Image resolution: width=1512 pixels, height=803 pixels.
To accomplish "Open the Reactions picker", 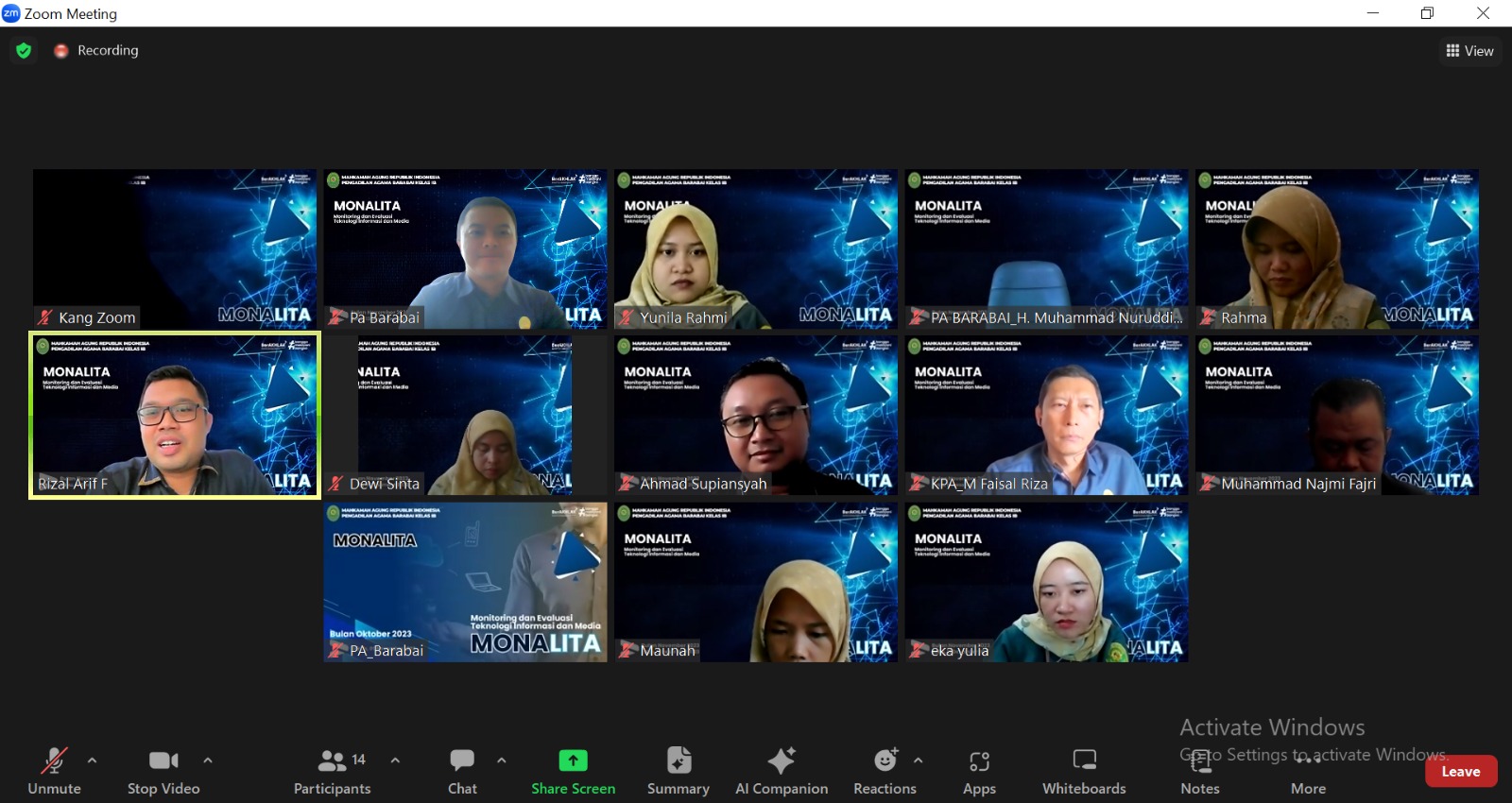I will [x=885, y=770].
